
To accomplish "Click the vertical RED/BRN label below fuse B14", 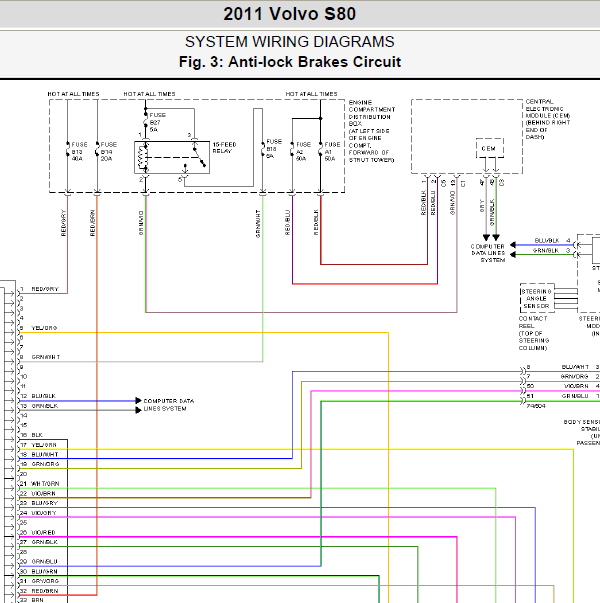I will [92, 223].
